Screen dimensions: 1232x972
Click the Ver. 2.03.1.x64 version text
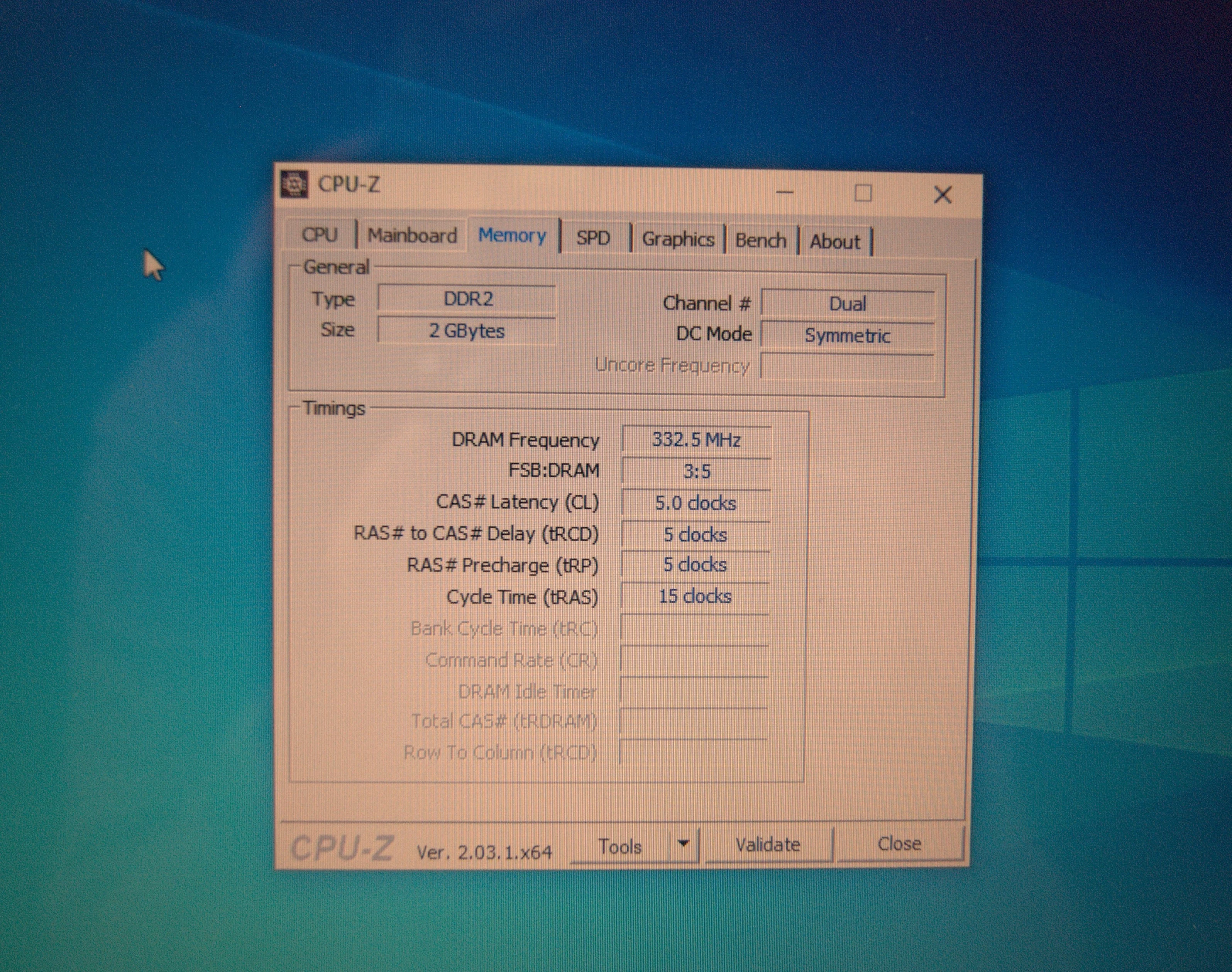tap(484, 852)
